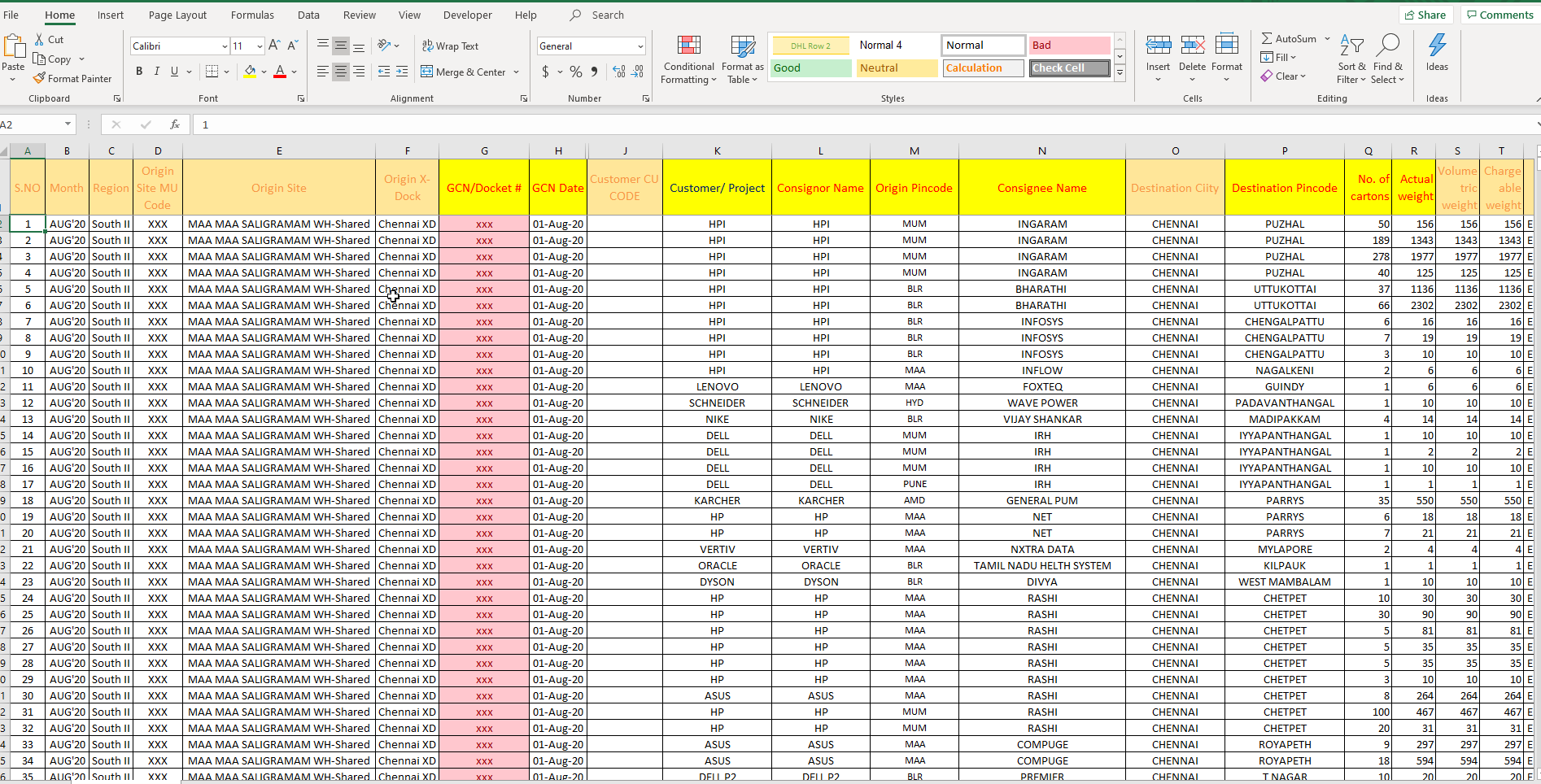The width and height of the screenshot is (1541, 784).
Task: Apply percent style format
Action: (x=576, y=72)
